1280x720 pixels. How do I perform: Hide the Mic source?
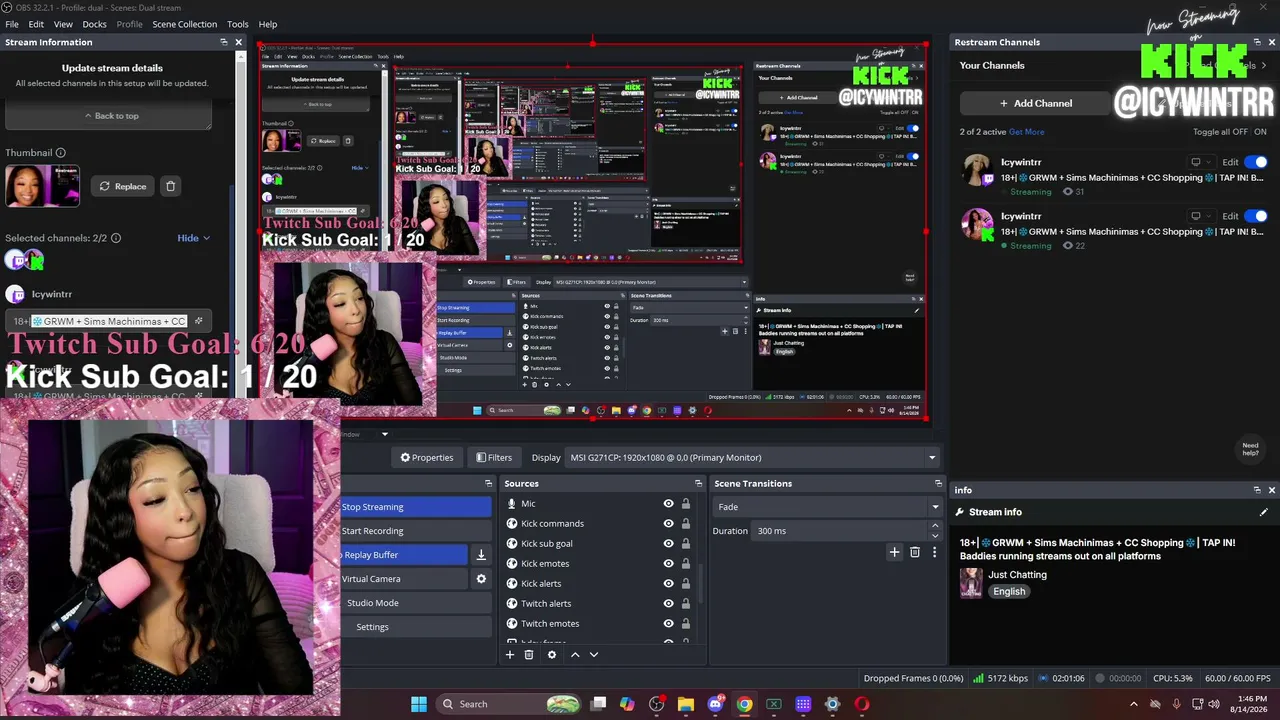click(668, 504)
